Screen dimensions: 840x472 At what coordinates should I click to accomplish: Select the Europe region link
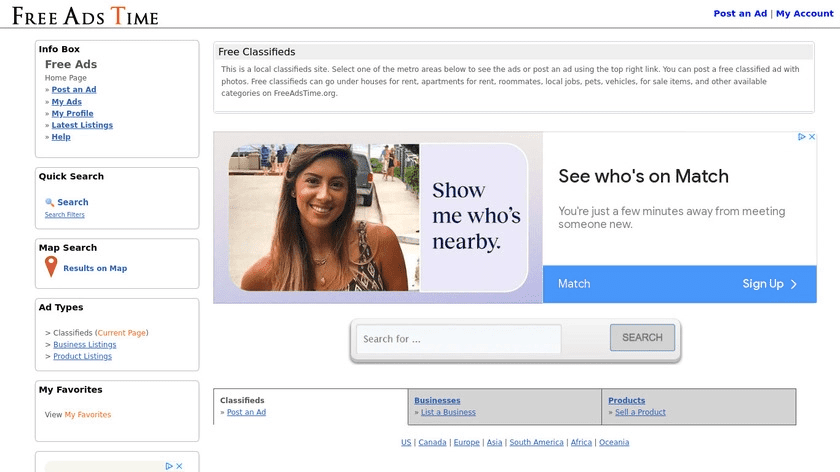point(467,442)
